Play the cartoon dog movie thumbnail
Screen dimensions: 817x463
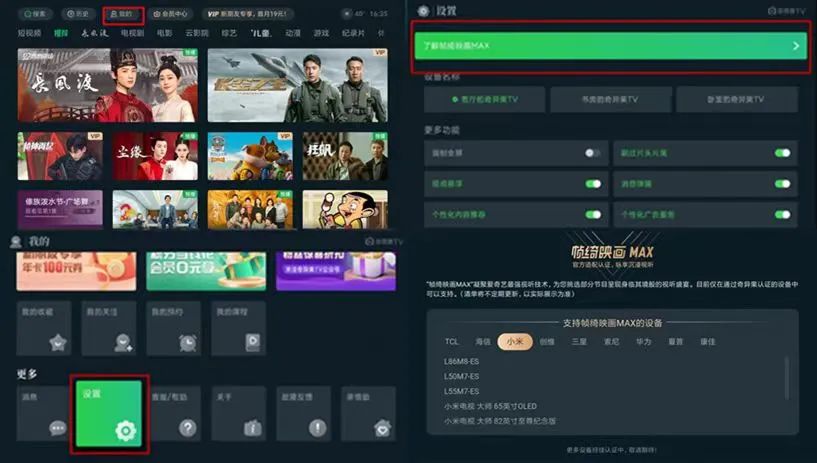(250, 156)
